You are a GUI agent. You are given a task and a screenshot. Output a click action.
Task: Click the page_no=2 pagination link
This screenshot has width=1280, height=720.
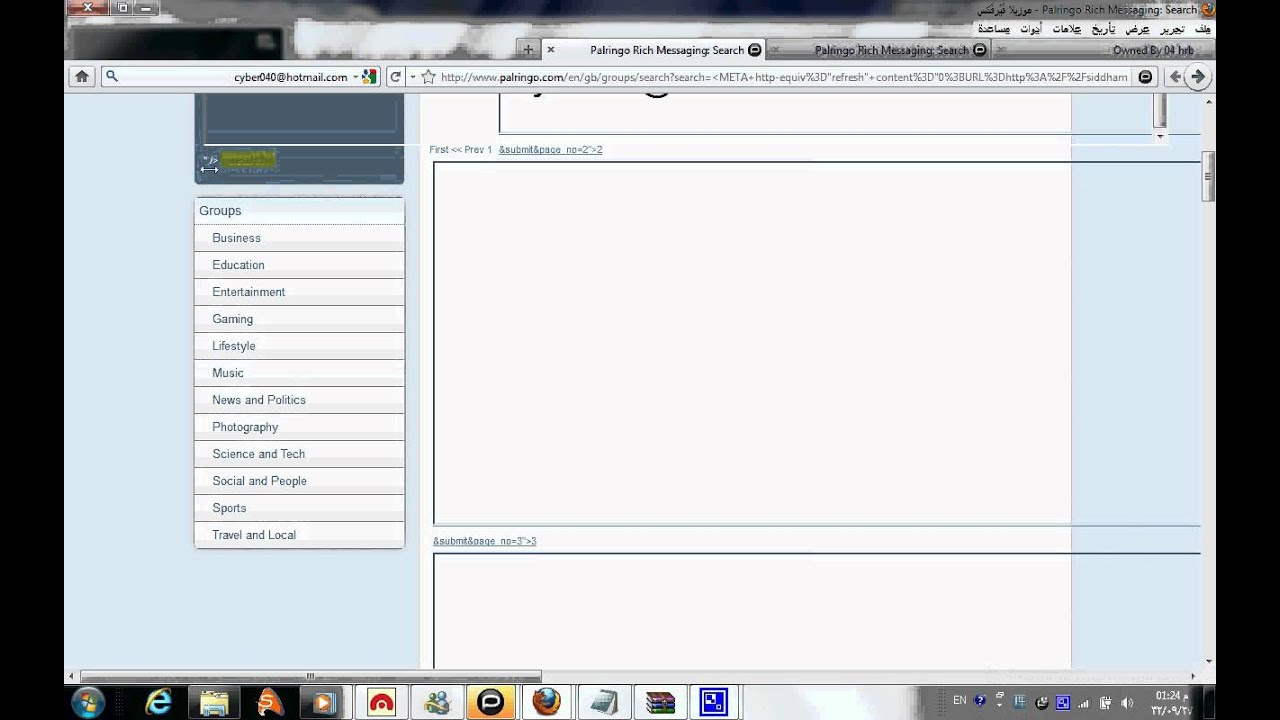point(550,150)
